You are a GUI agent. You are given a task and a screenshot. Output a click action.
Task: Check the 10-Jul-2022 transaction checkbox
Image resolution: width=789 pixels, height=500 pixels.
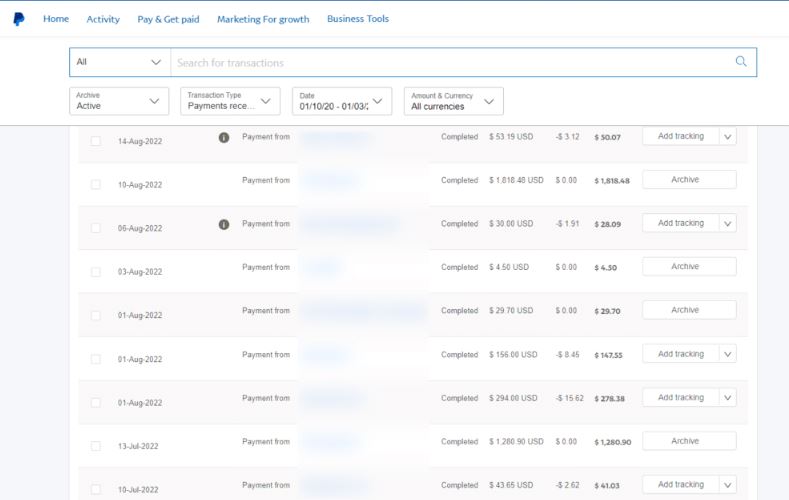pyautogui.click(x=96, y=489)
